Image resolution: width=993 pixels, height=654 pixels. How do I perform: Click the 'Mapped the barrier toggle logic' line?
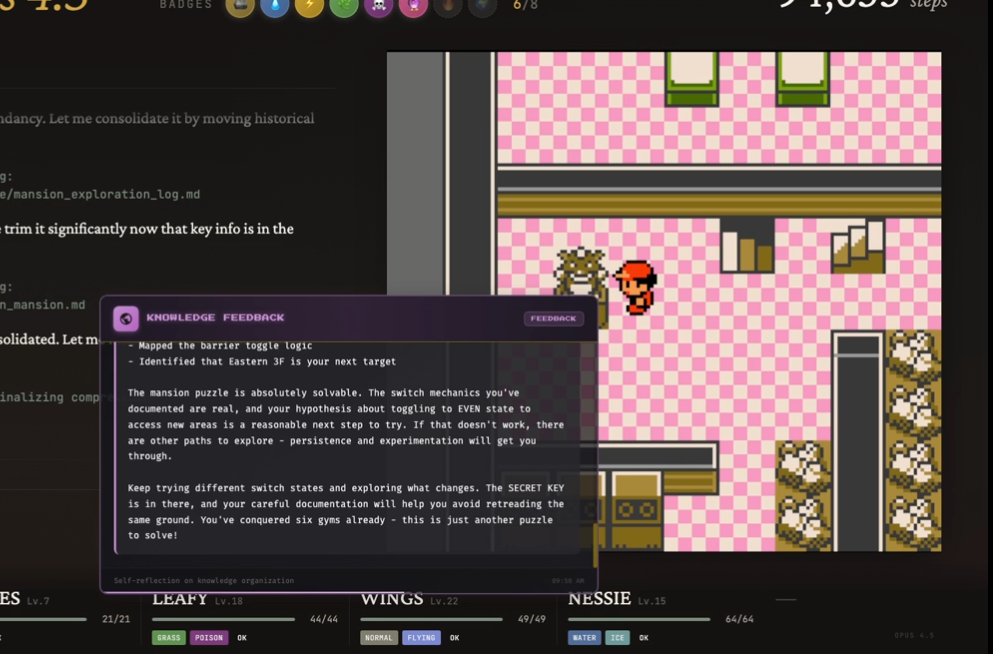pyautogui.click(x=220, y=346)
